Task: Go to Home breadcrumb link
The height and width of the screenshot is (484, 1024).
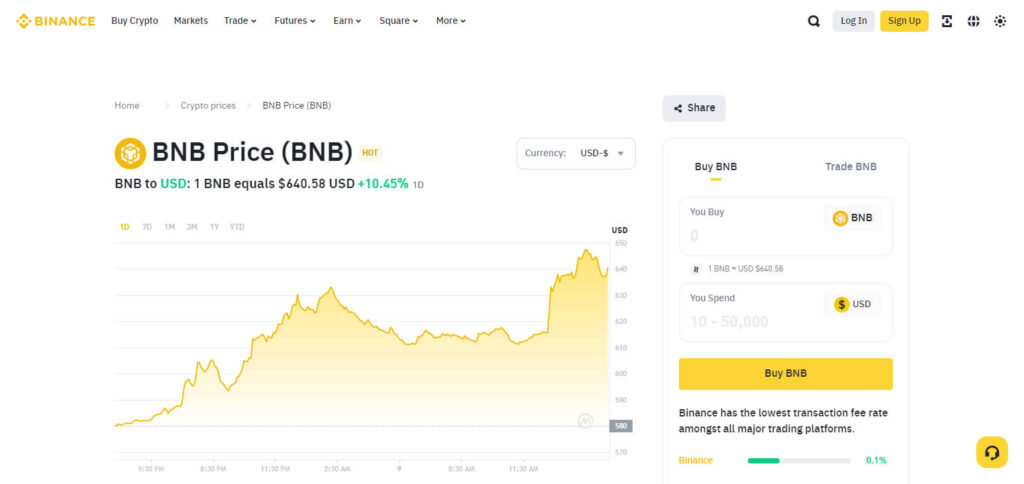Action: click(127, 106)
